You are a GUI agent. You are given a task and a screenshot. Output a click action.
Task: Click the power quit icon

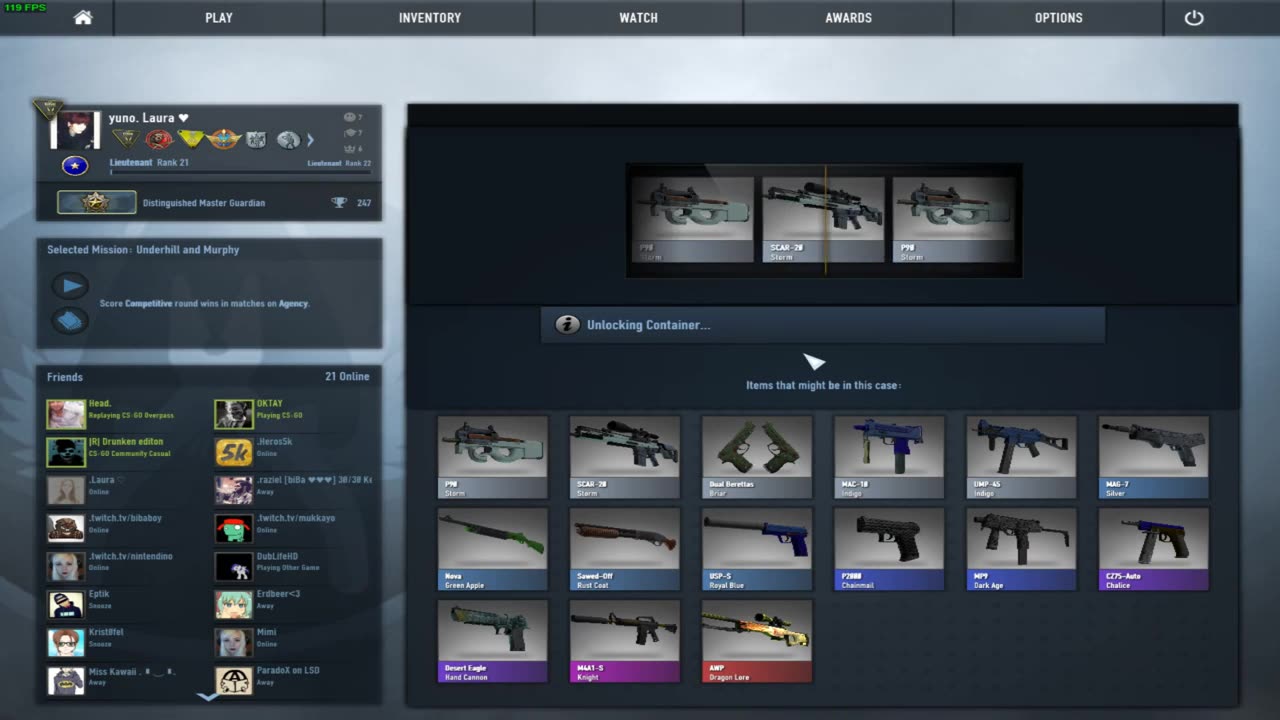[x=1194, y=18]
